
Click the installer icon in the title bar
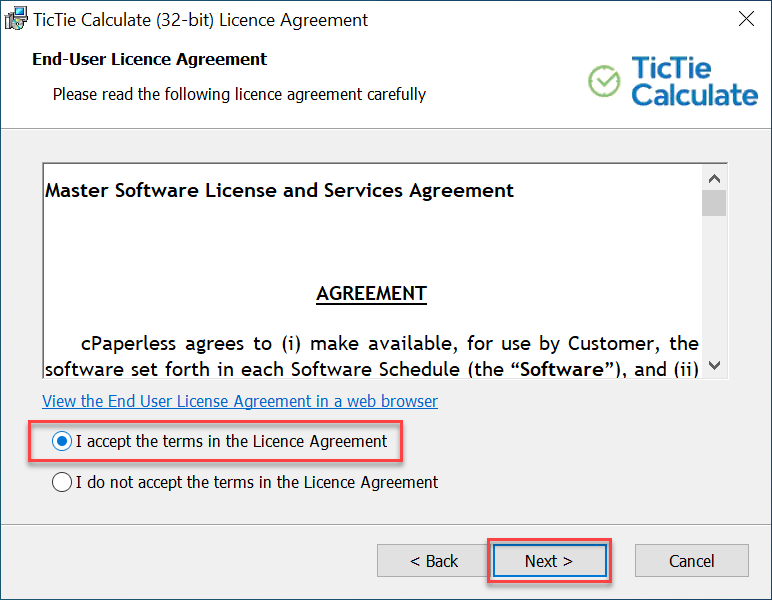(16, 19)
